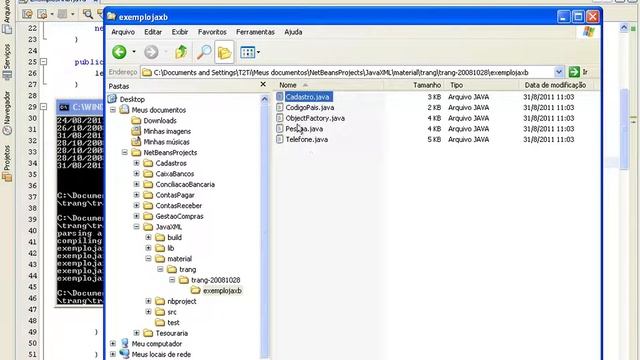The width and height of the screenshot is (640, 360).
Task: Select the ContasPagar folder in tree
Action: click(x=175, y=195)
